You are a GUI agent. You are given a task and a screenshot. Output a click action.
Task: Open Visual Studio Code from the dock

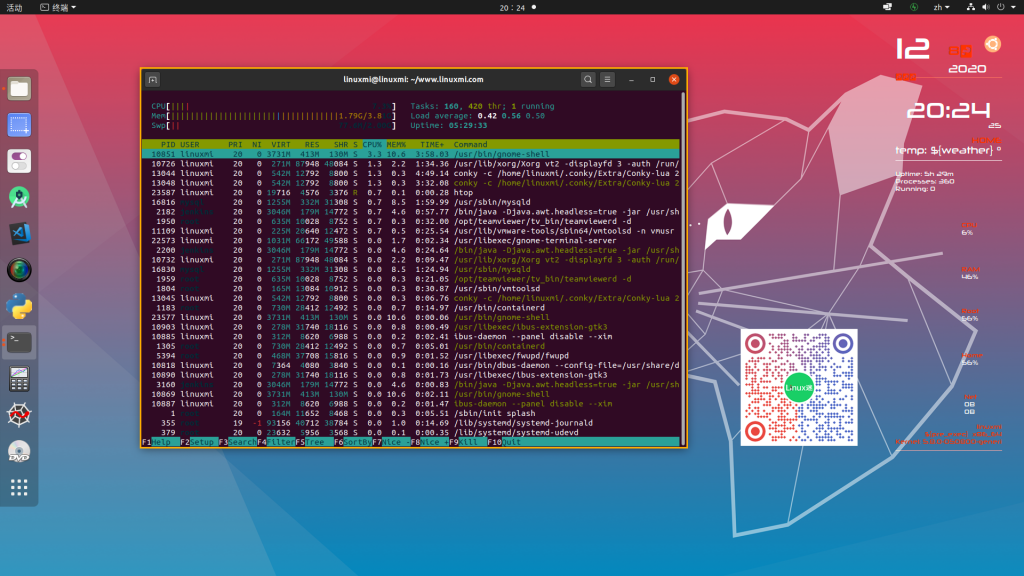[x=19, y=233]
